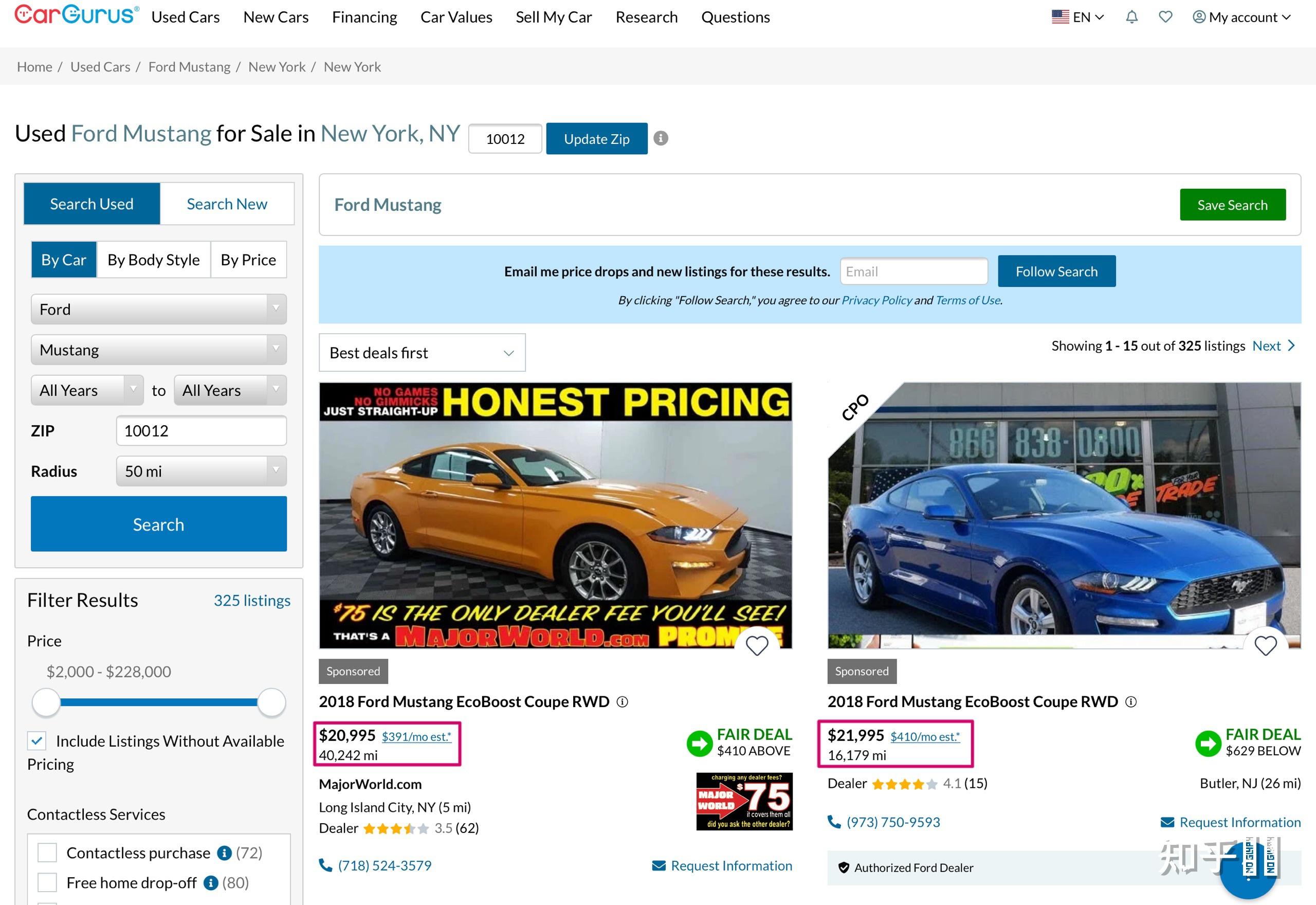The width and height of the screenshot is (1316, 905).
Task: Open the notifications bell icon
Action: click(1131, 17)
